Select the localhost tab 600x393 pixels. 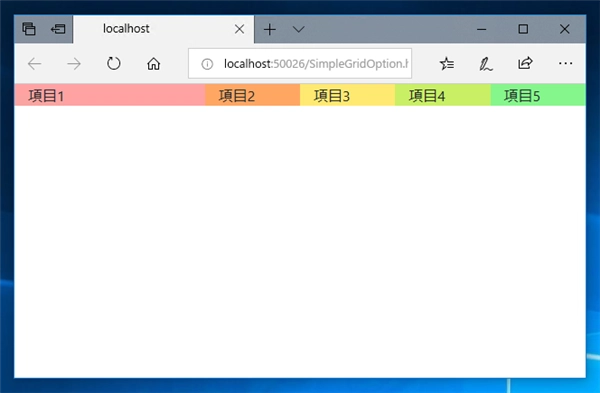point(163,29)
